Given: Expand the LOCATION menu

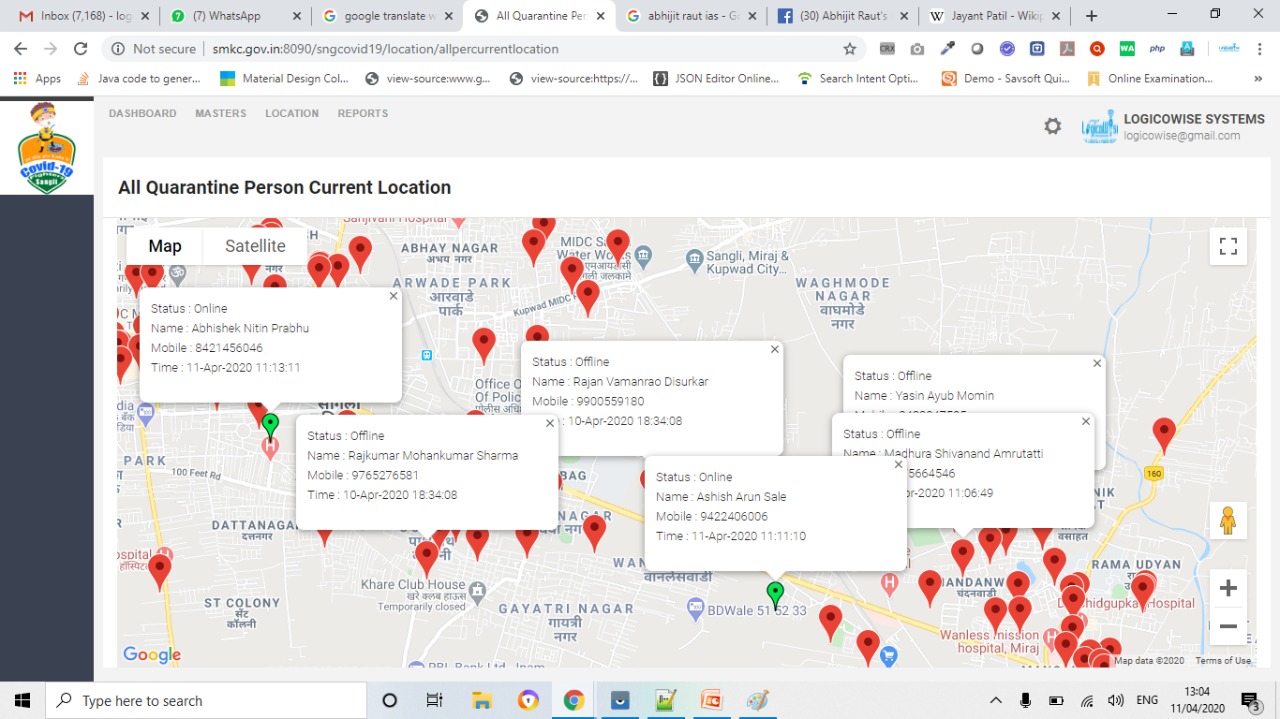Looking at the screenshot, I should pos(292,113).
